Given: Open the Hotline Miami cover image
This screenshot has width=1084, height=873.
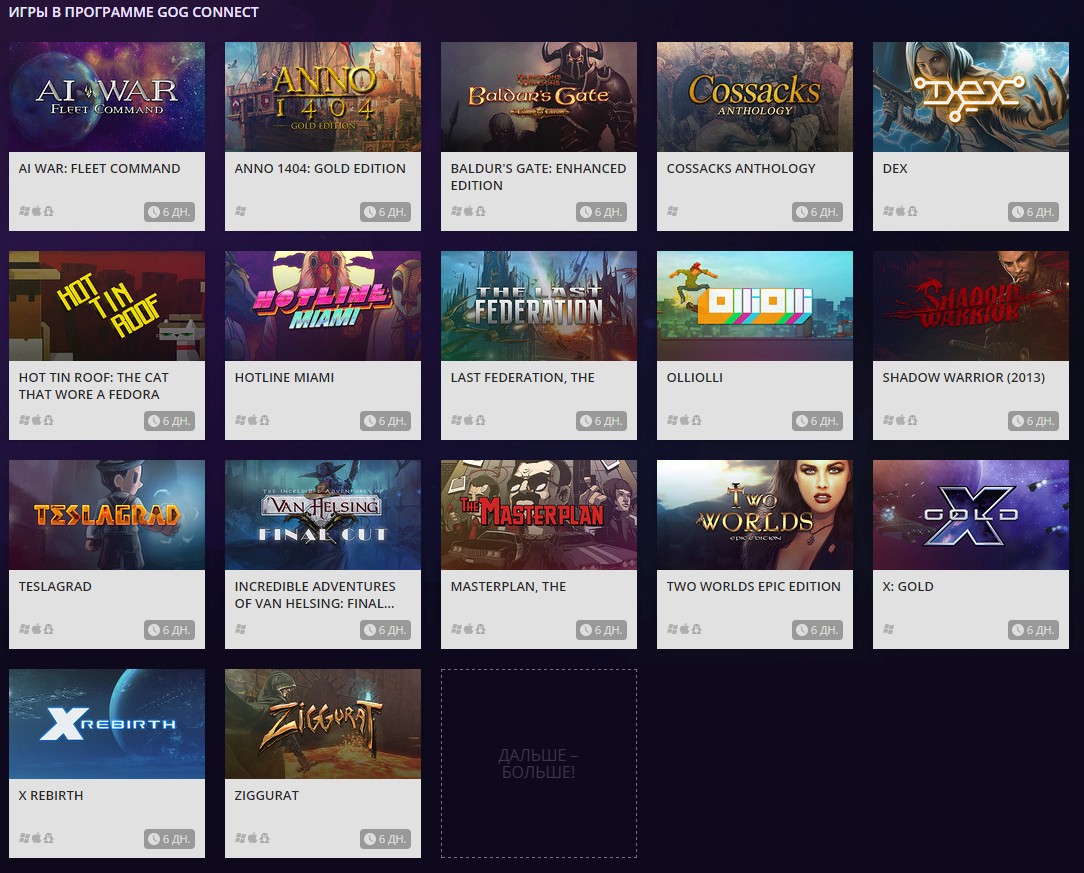Looking at the screenshot, I should (323, 306).
